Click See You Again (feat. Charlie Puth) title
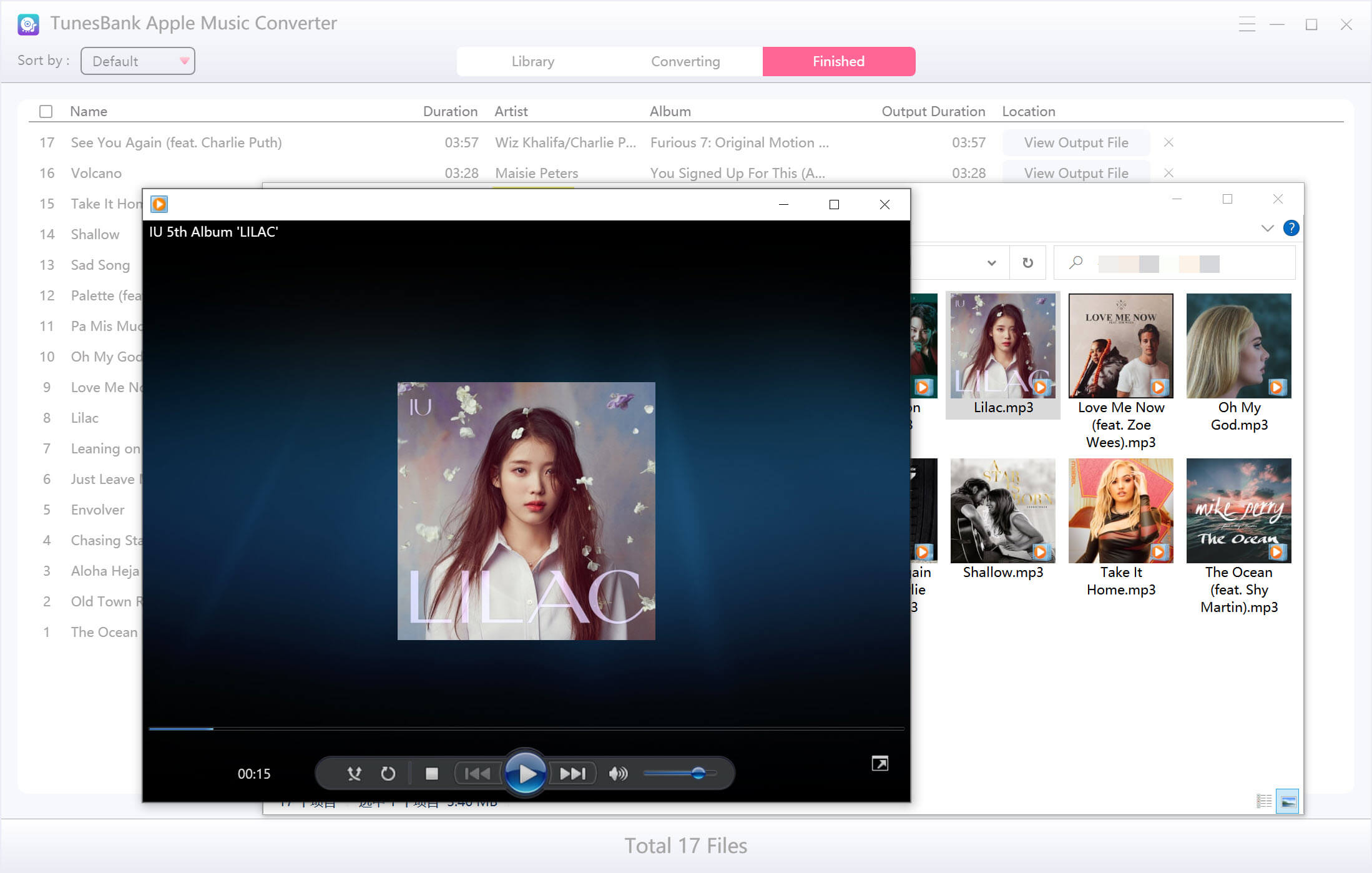Screen dimensions: 1372x873 [177, 142]
